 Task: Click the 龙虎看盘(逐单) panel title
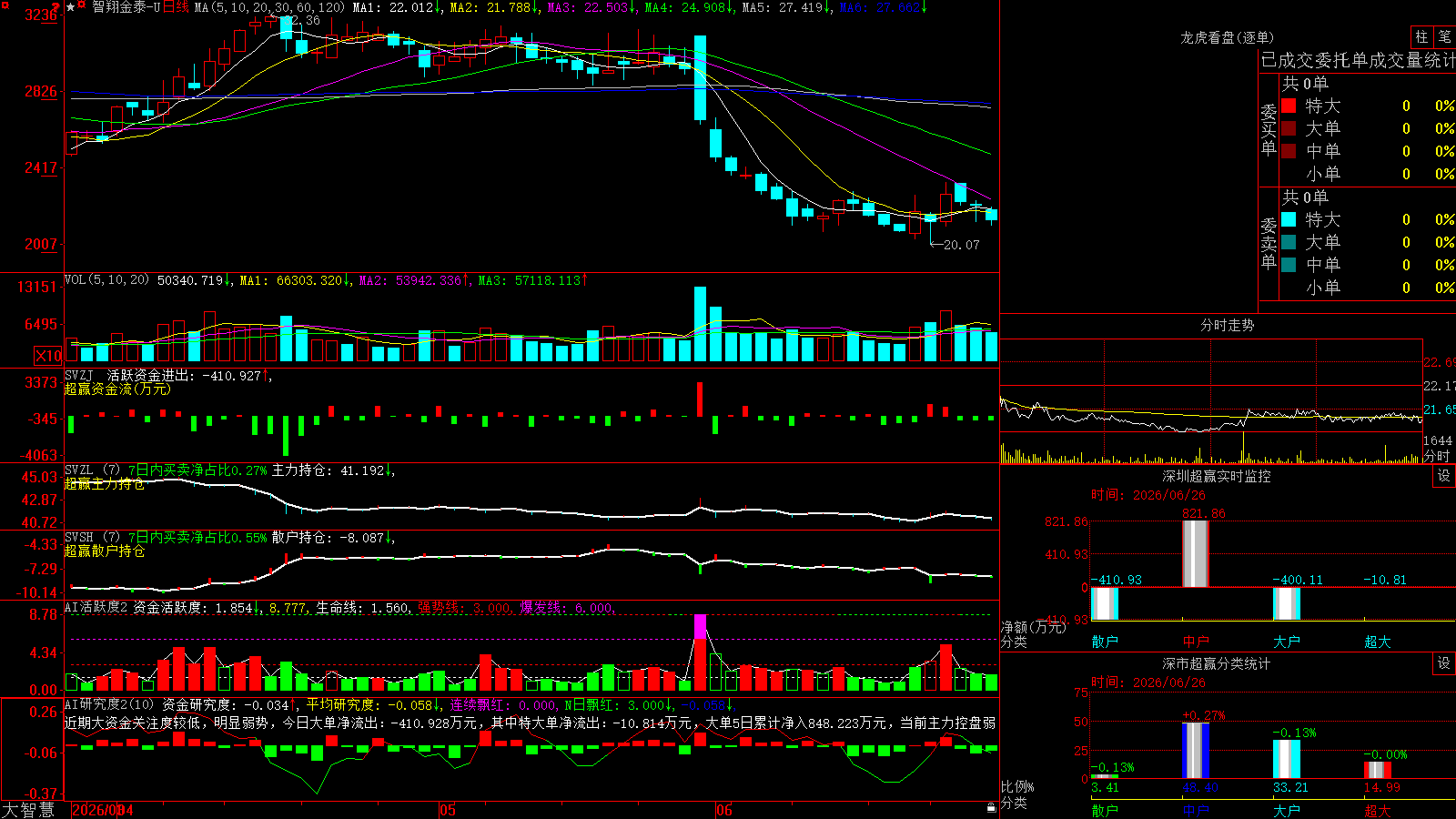pos(1227,37)
